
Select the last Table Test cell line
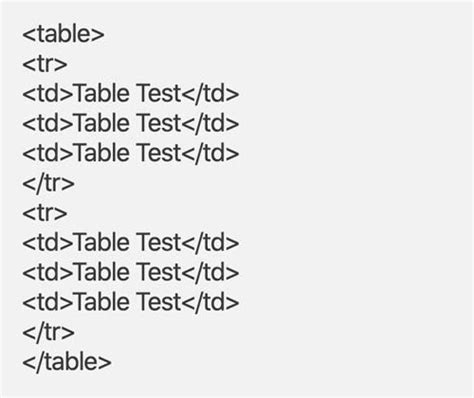pyautogui.click(x=131, y=303)
